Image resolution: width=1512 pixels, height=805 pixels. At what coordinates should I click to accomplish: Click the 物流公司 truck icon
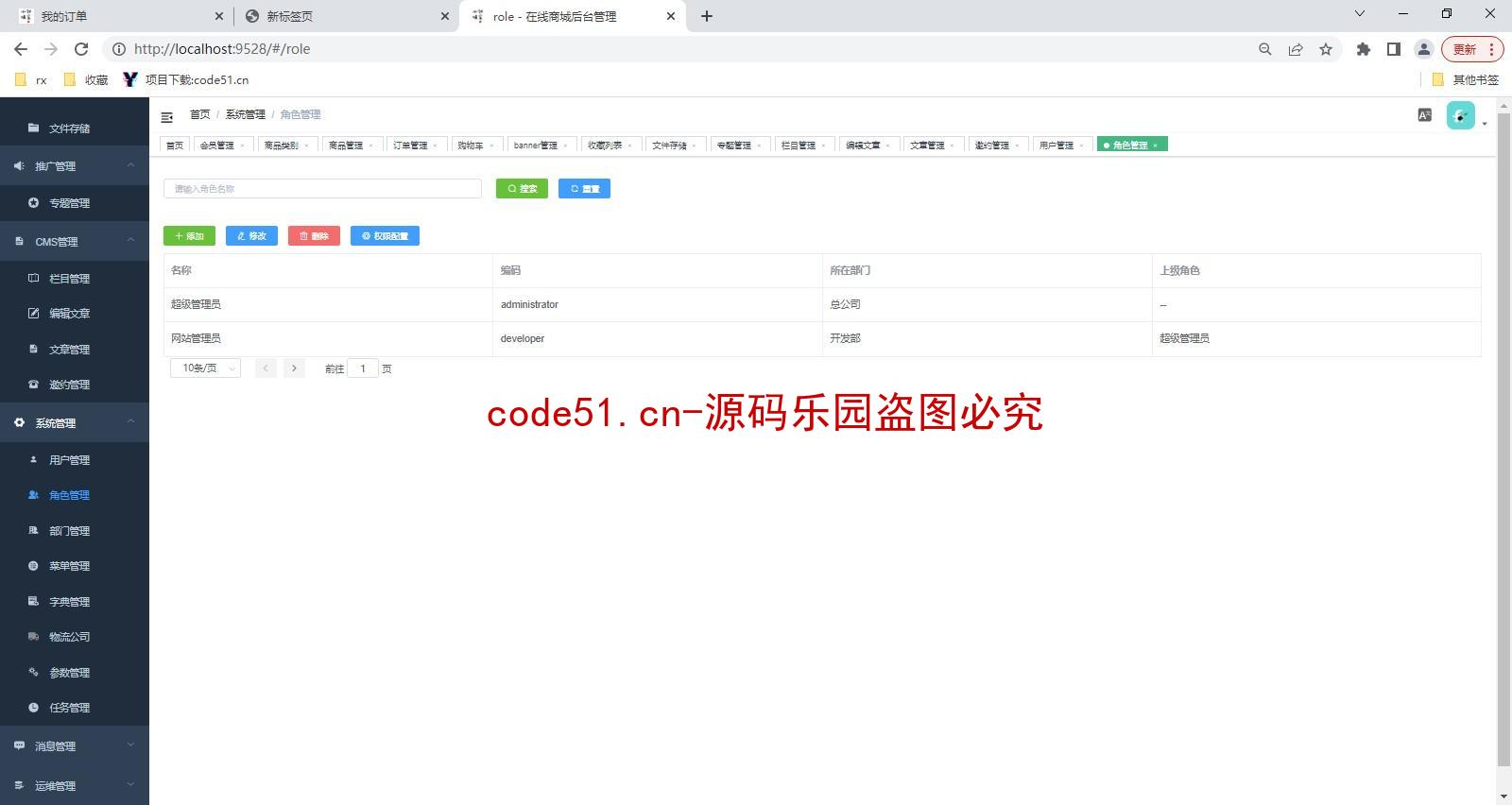pyautogui.click(x=33, y=637)
